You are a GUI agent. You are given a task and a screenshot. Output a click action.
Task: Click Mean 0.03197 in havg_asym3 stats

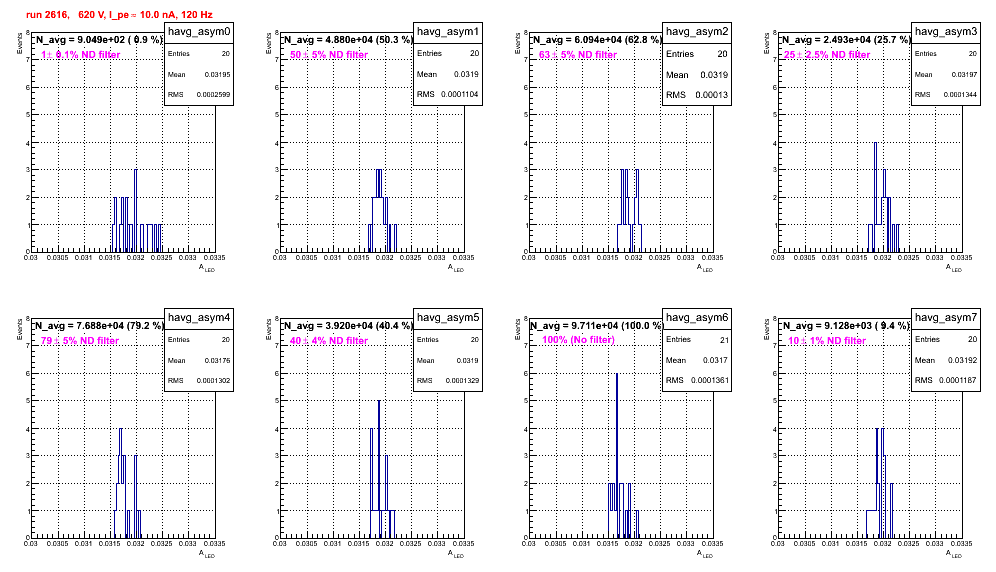pyautogui.click(x=946, y=74)
